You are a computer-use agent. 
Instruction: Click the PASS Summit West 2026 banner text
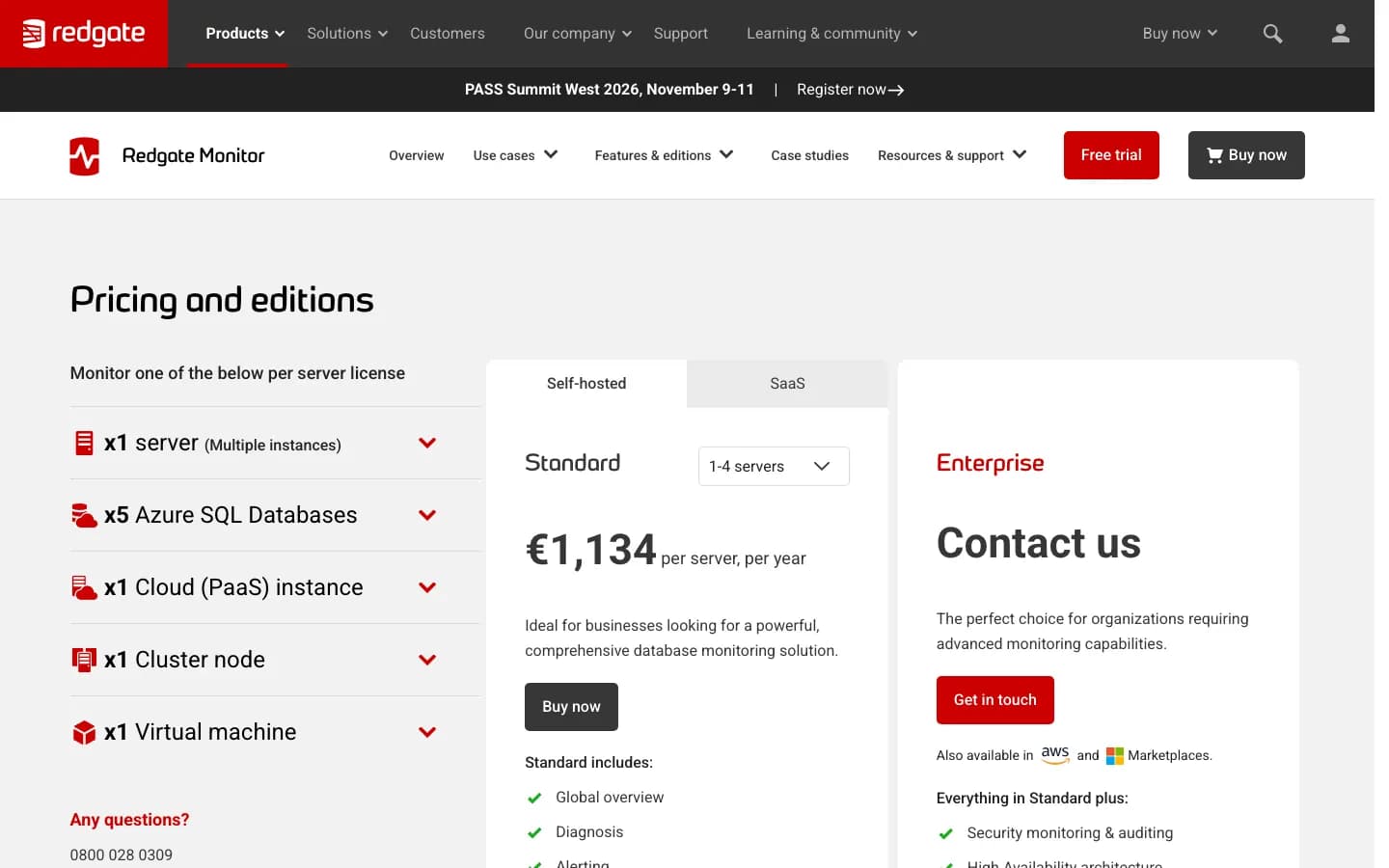coord(610,90)
